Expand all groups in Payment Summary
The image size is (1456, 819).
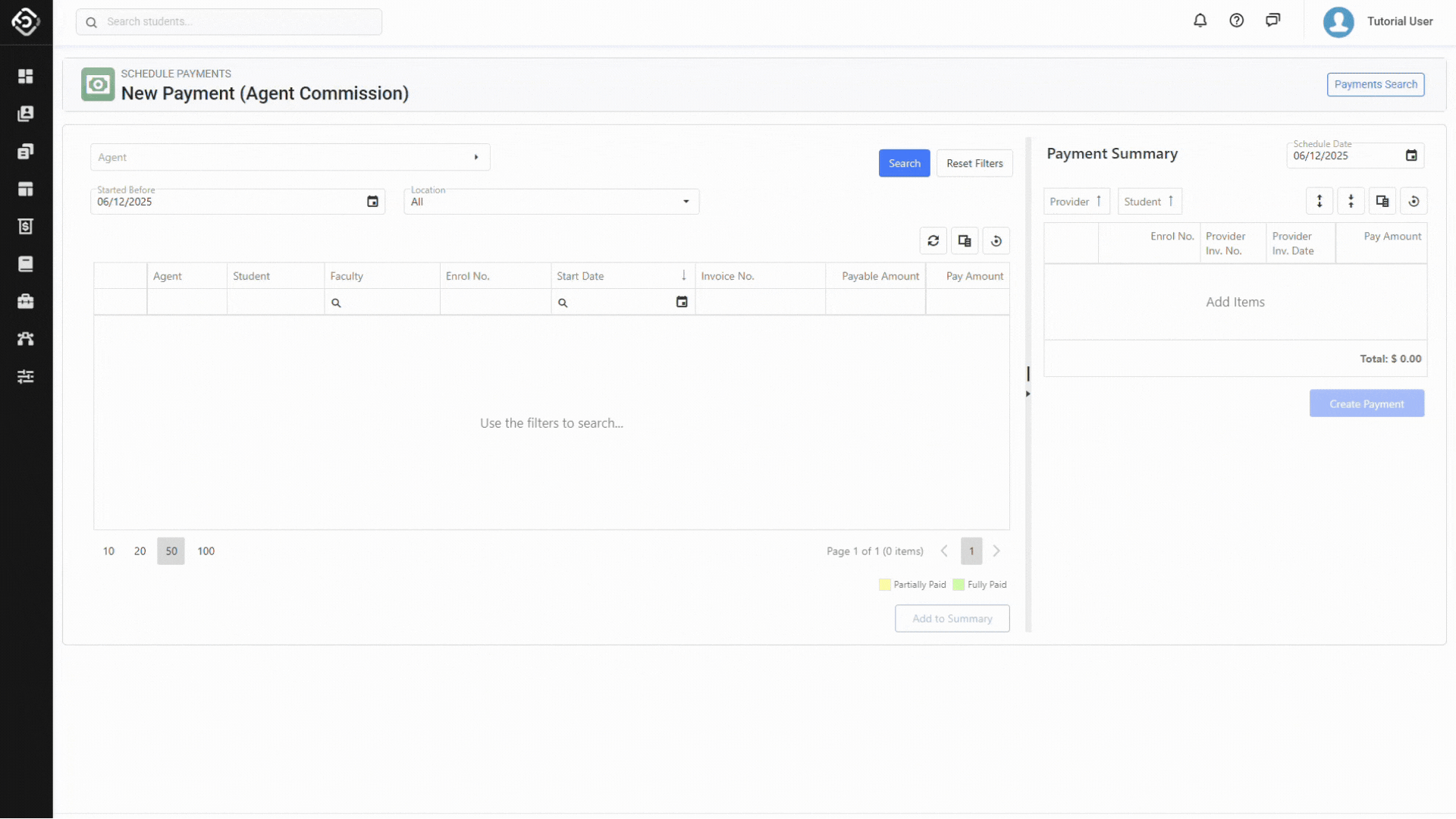click(1319, 201)
